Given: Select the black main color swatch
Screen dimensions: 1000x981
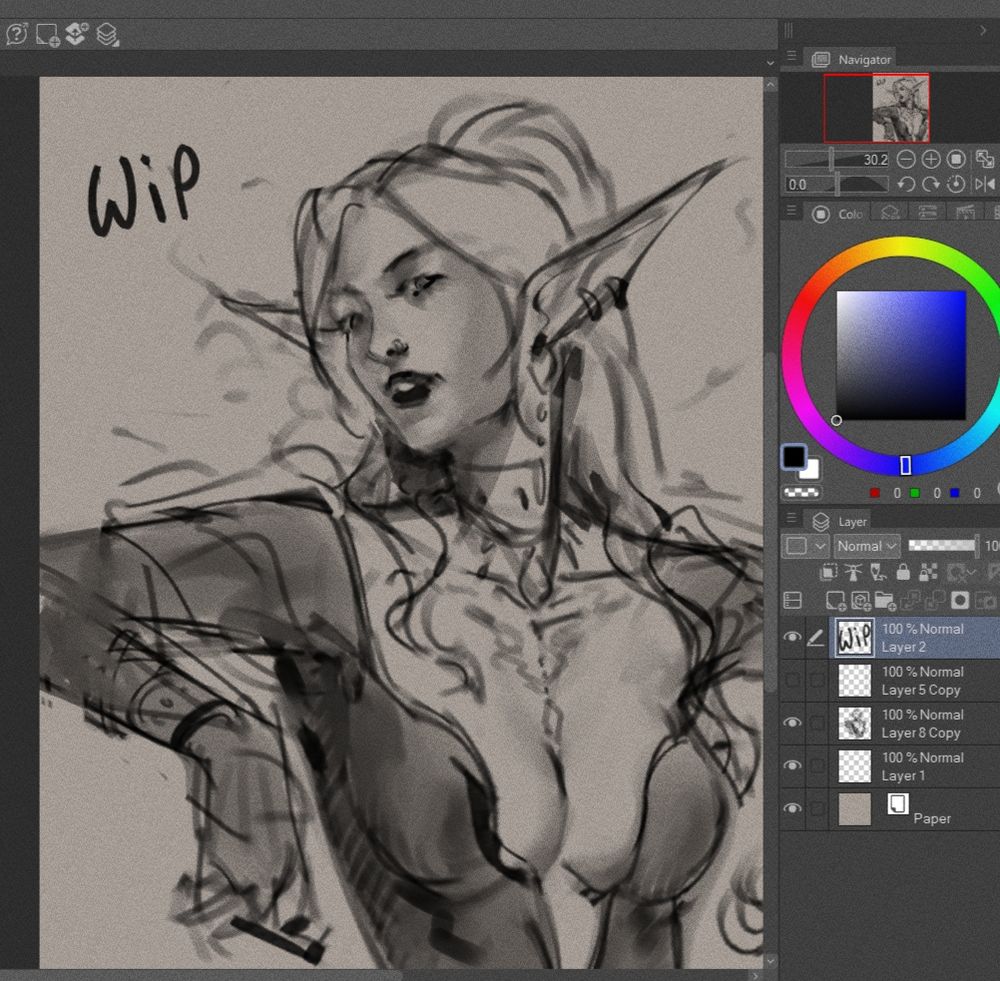Looking at the screenshot, I should click(x=793, y=457).
